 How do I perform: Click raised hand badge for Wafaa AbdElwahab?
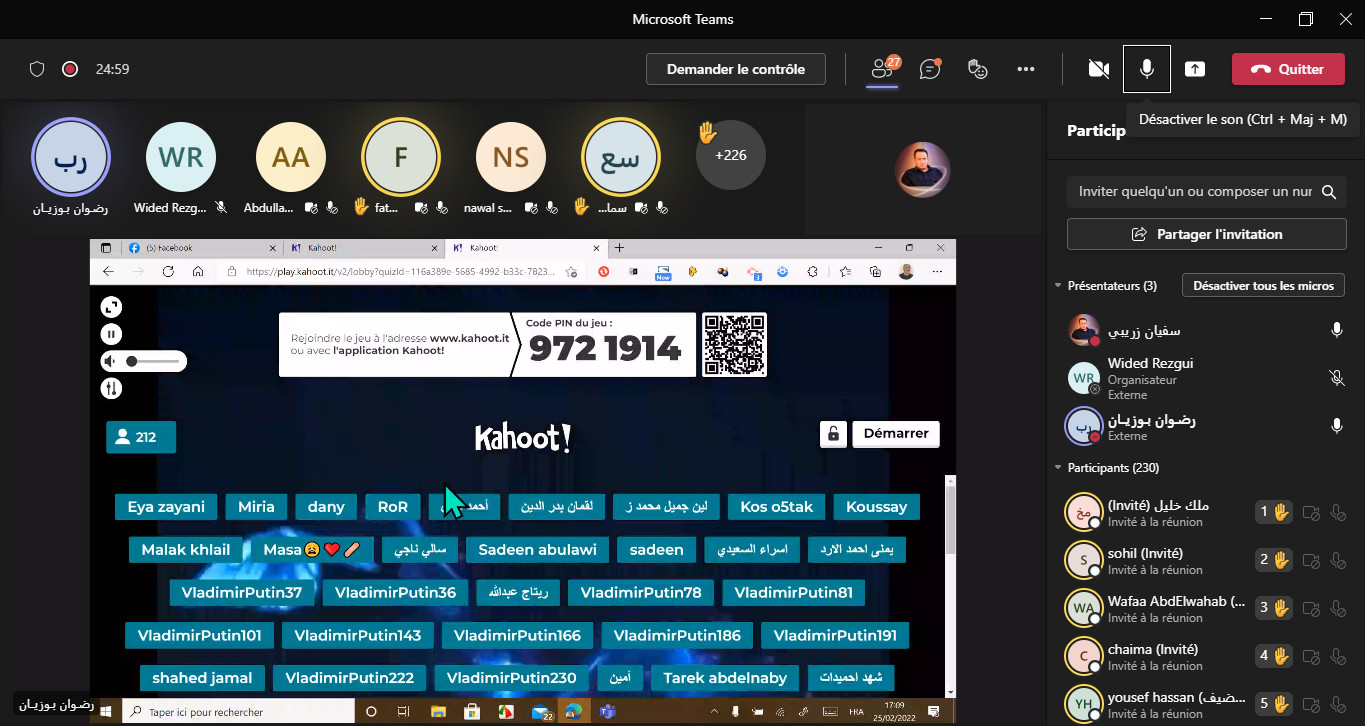click(1273, 608)
